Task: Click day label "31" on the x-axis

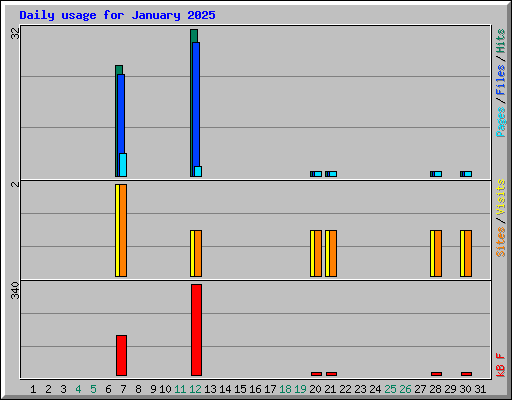Action: point(480,389)
